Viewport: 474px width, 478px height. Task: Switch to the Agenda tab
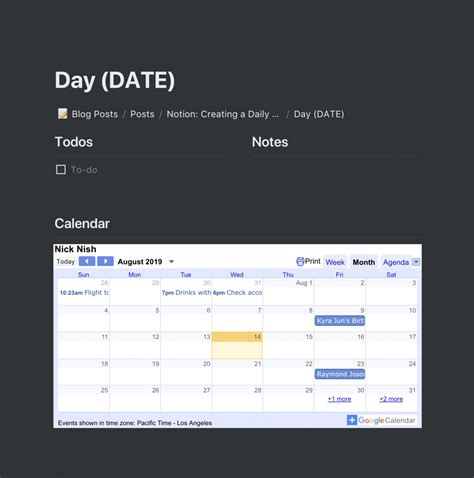click(396, 262)
